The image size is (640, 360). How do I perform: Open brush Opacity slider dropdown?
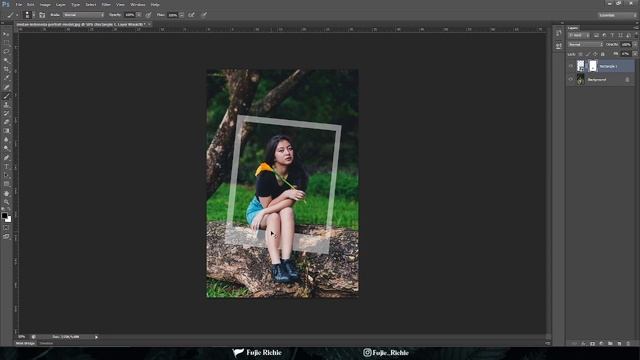click(x=139, y=15)
